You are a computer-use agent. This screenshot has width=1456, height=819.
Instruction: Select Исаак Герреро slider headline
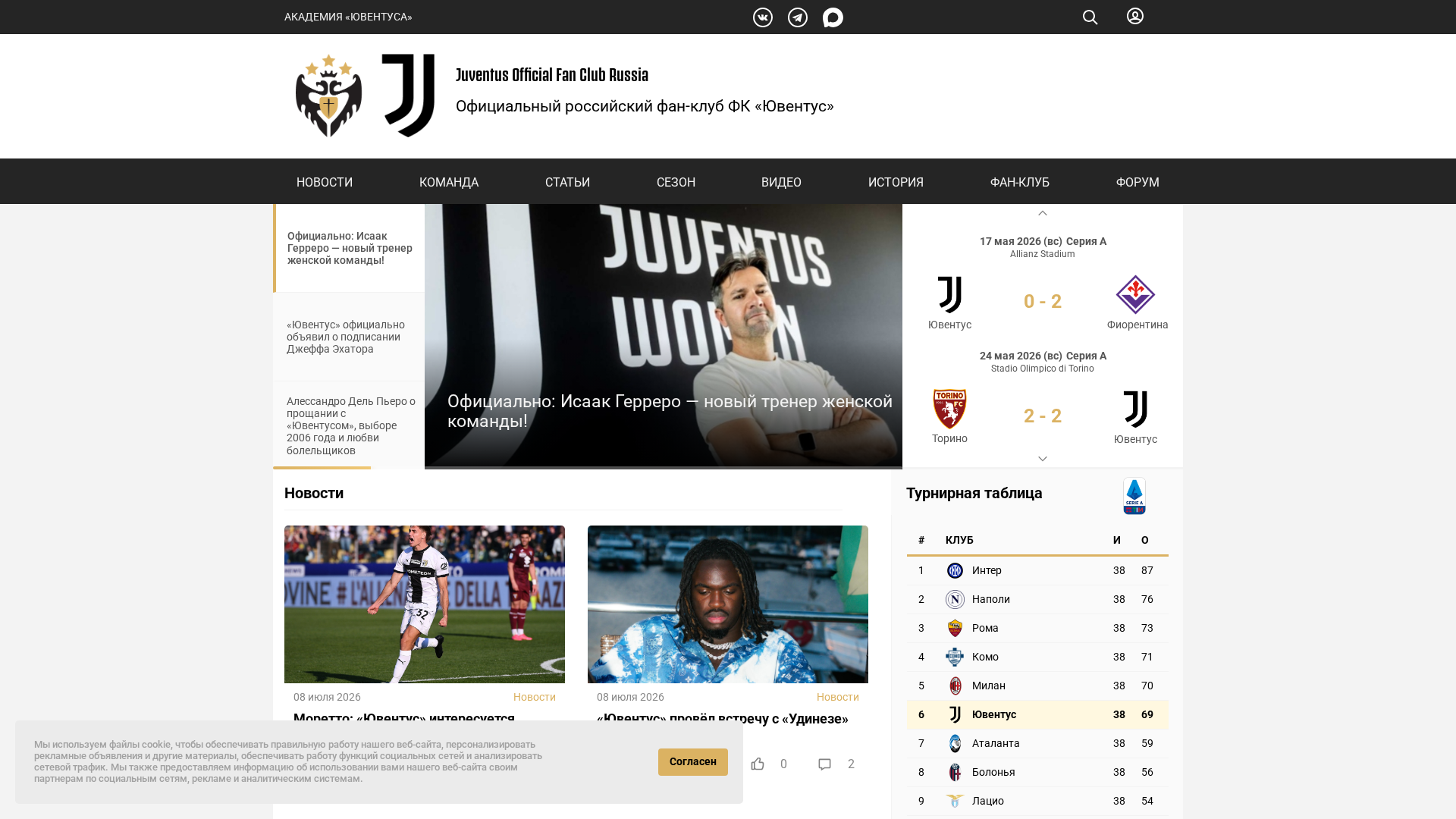350,248
